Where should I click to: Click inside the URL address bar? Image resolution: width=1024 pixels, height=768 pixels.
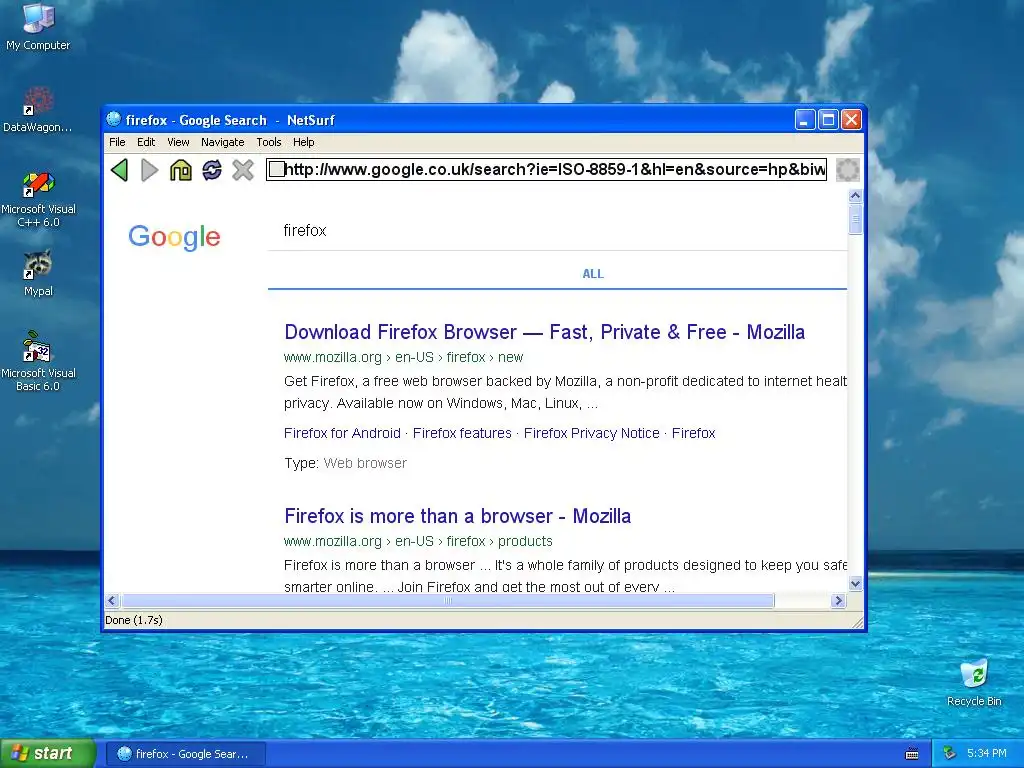[x=547, y=170]
